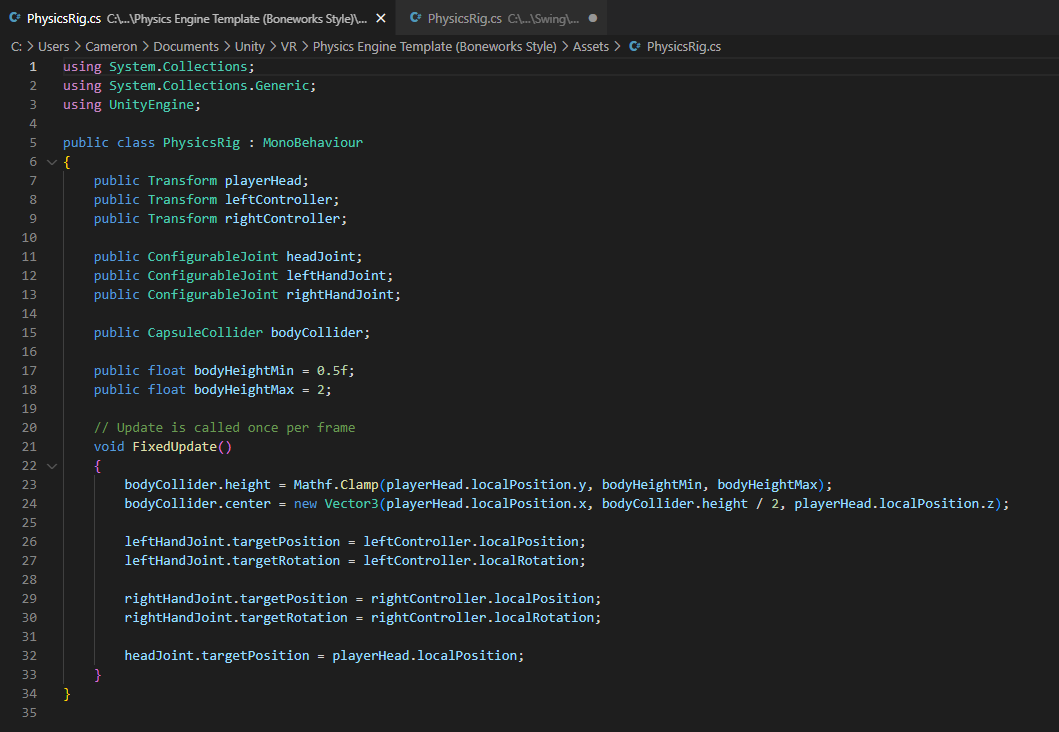Click line number 21 in the gutter
Screen dimensions: 1059x732
click(x=28, y=447)
